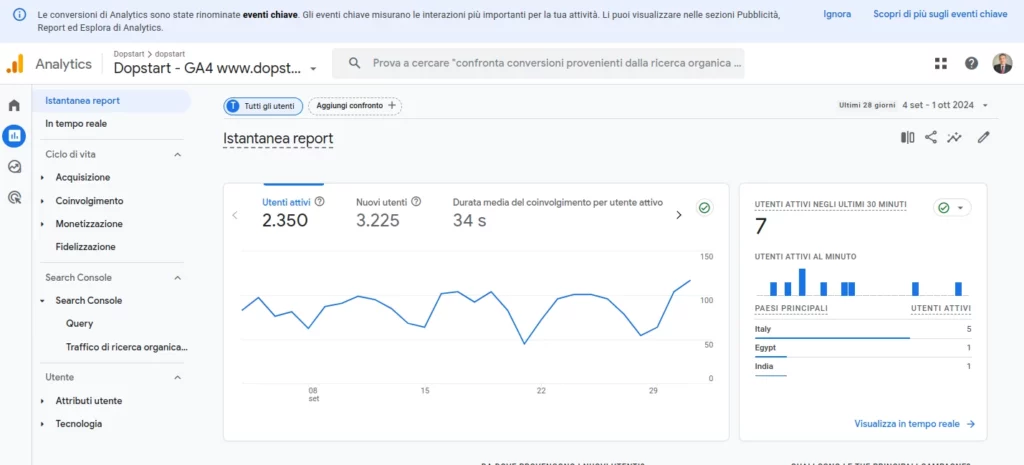Click the Dopstart breadcrumb link

pos(129,54)
